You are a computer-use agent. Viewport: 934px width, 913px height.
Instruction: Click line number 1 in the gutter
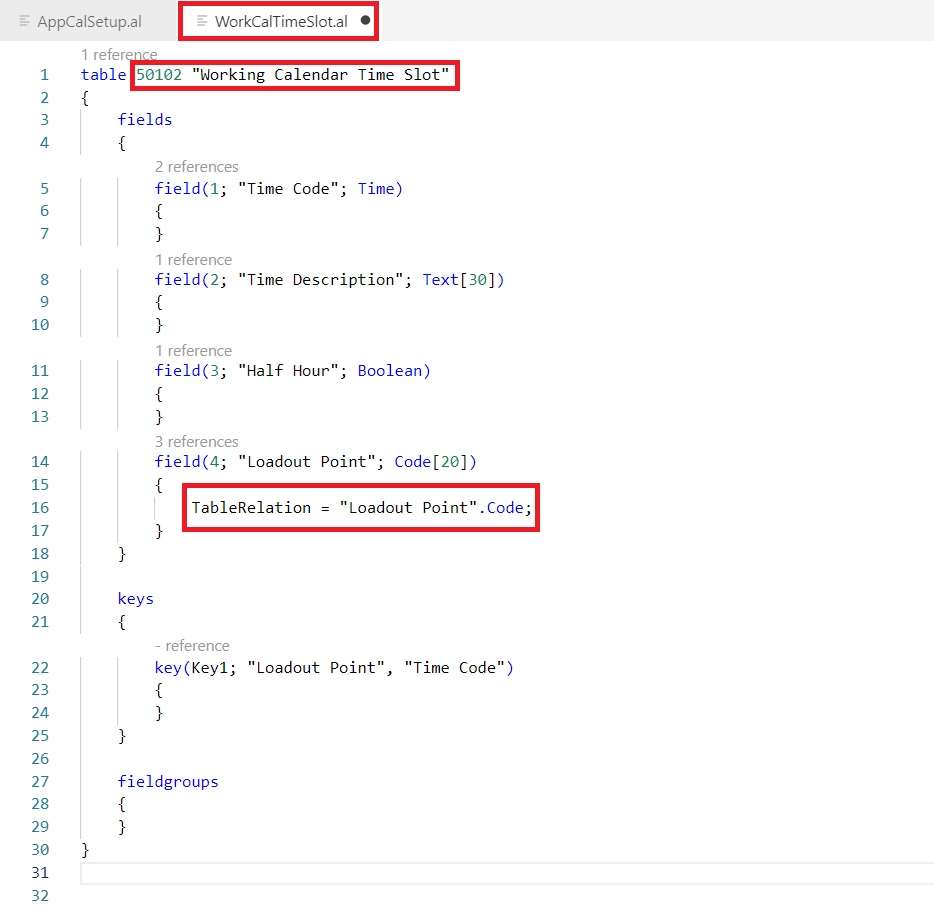click(43, 75)
